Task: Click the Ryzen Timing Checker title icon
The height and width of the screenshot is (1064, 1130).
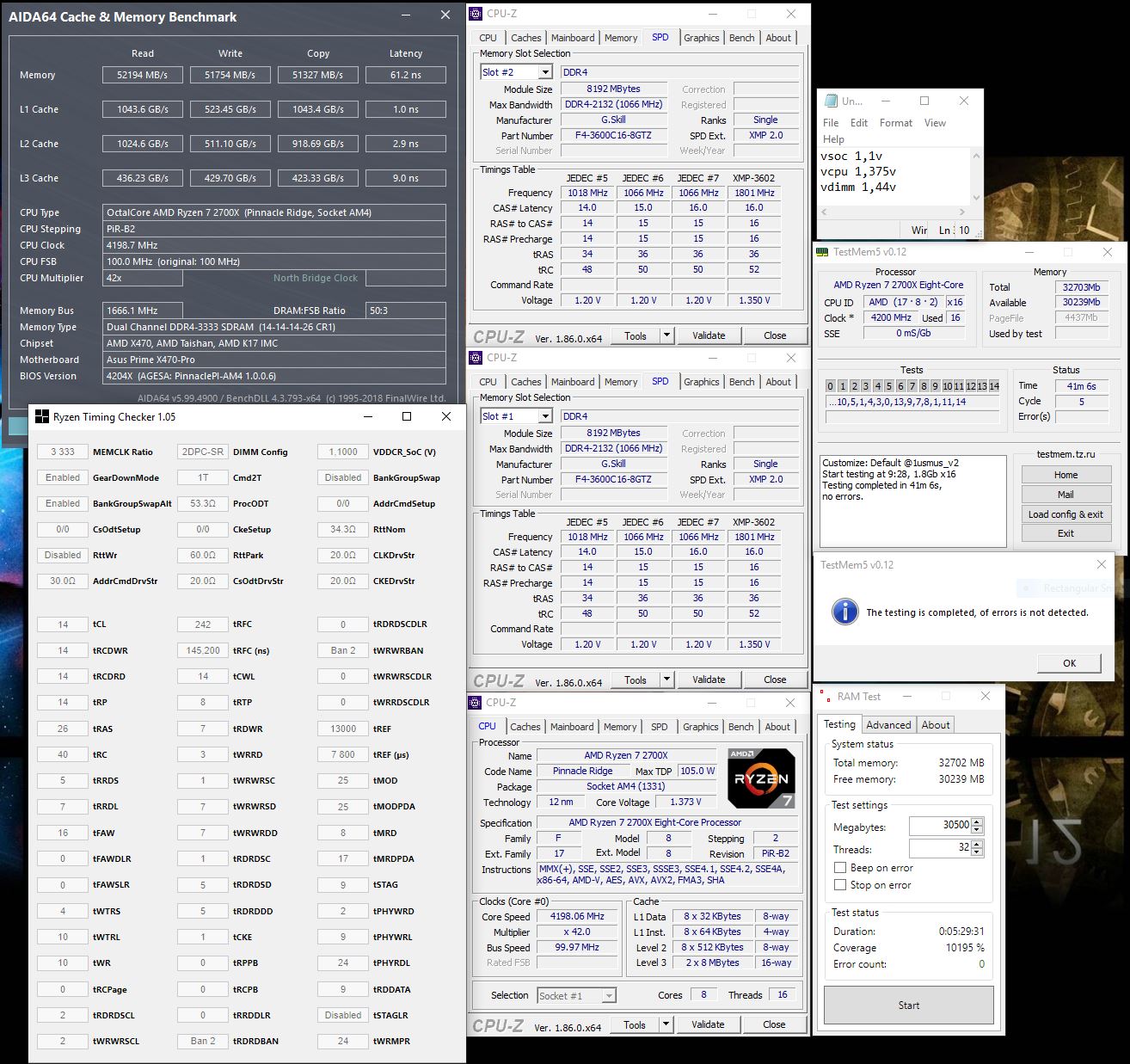Action: pyautogui.click(x=41, y=416)
